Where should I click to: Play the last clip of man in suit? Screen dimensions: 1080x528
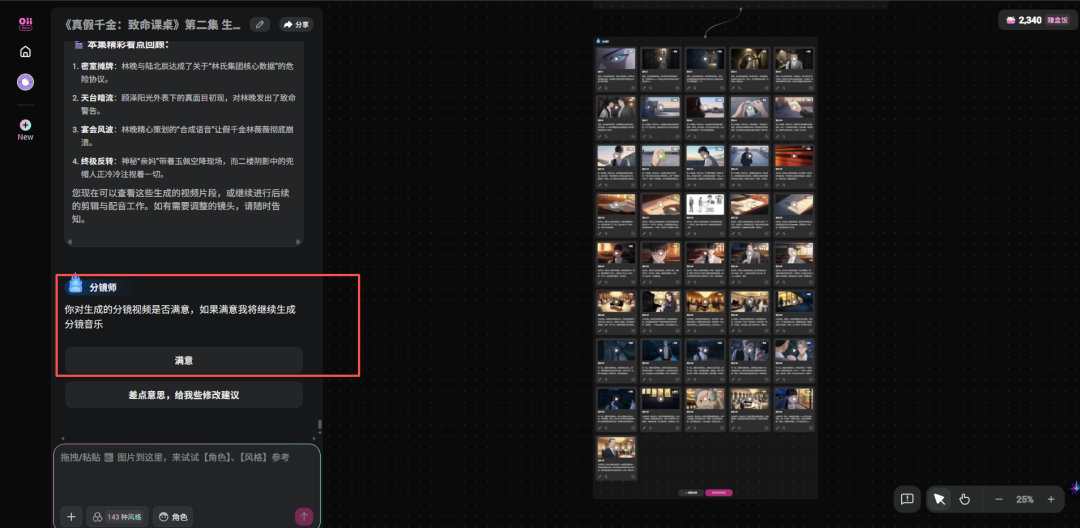point(616,447)
